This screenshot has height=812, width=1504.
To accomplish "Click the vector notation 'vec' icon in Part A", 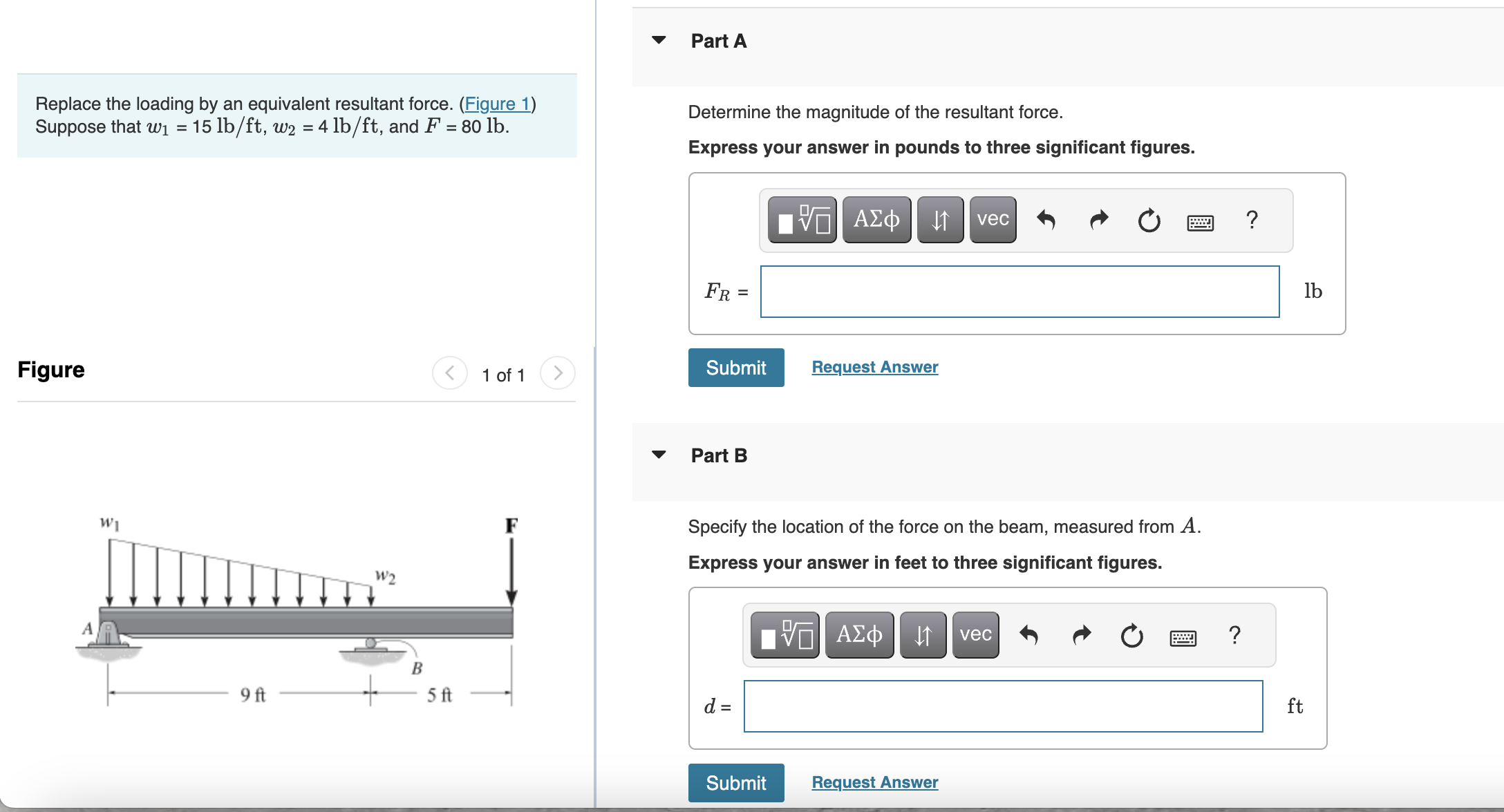I will tap(992, 220).
